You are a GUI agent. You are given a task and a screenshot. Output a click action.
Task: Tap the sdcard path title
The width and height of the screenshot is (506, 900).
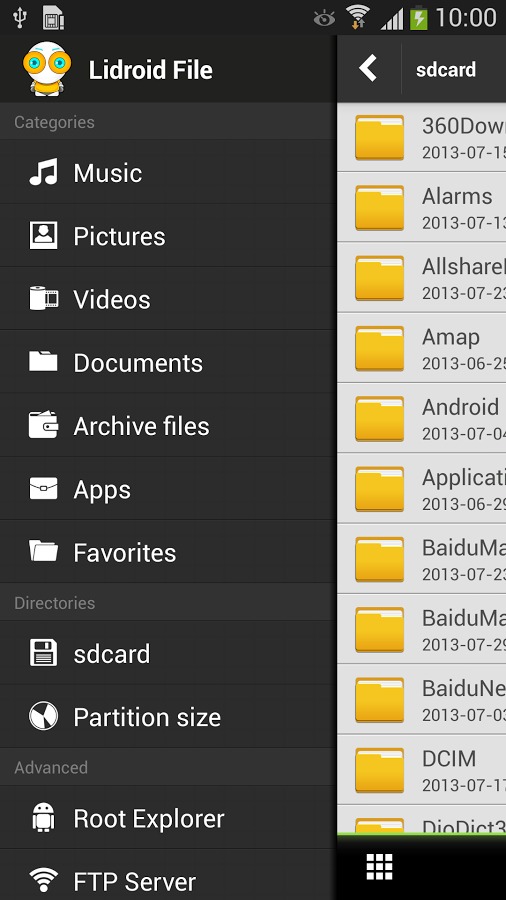[446, 69]
